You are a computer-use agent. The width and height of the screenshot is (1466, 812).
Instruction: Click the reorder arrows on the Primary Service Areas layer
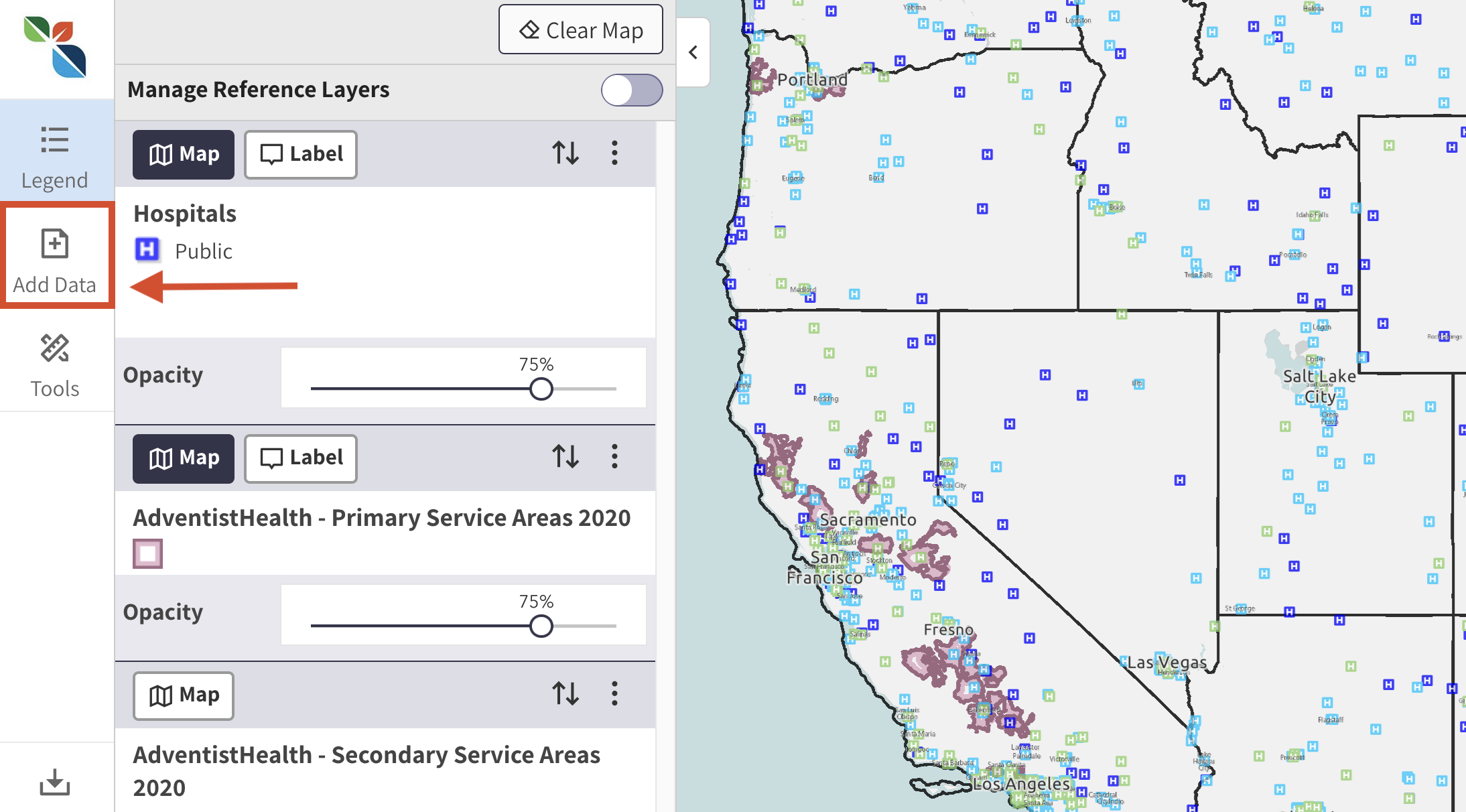566,458
